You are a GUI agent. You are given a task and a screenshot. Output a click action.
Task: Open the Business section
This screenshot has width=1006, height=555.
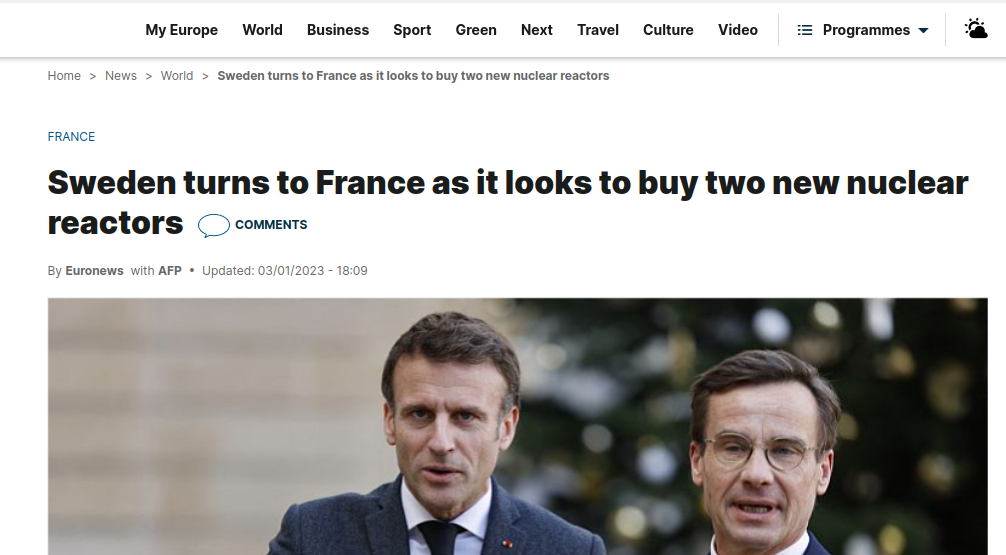pos(338,30)
